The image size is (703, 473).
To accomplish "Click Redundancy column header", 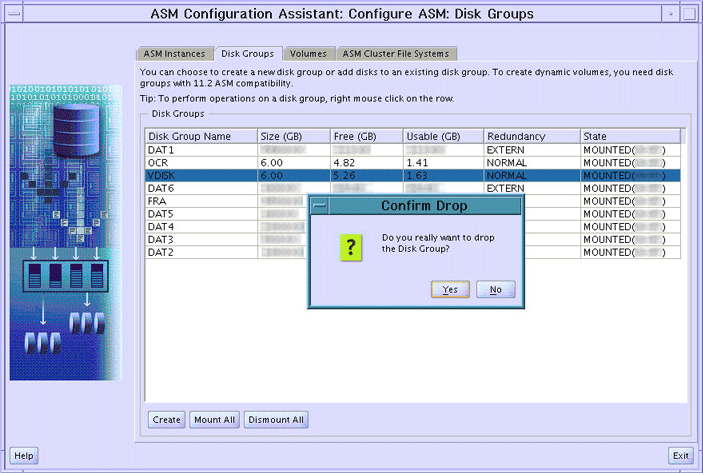I will point(532,136).
